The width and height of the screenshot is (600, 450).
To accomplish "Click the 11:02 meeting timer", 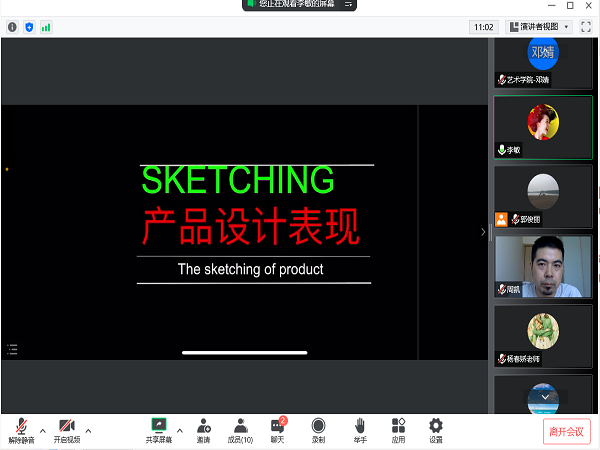I will pos(484,27).
